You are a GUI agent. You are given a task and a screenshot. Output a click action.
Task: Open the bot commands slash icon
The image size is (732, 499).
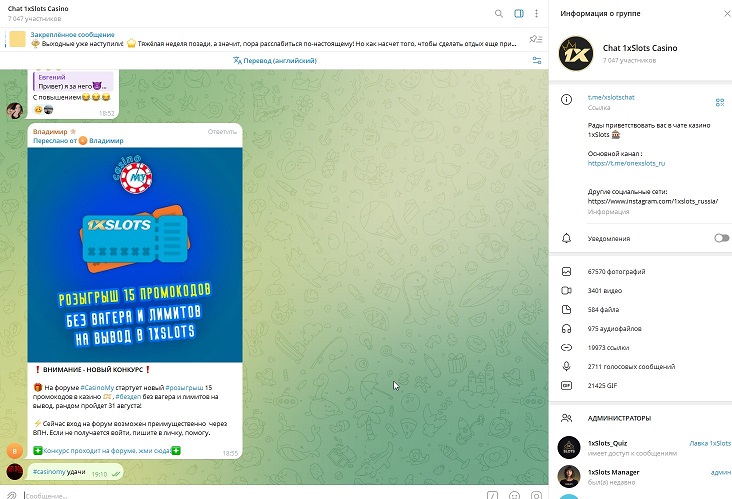[x=493, y=495]
